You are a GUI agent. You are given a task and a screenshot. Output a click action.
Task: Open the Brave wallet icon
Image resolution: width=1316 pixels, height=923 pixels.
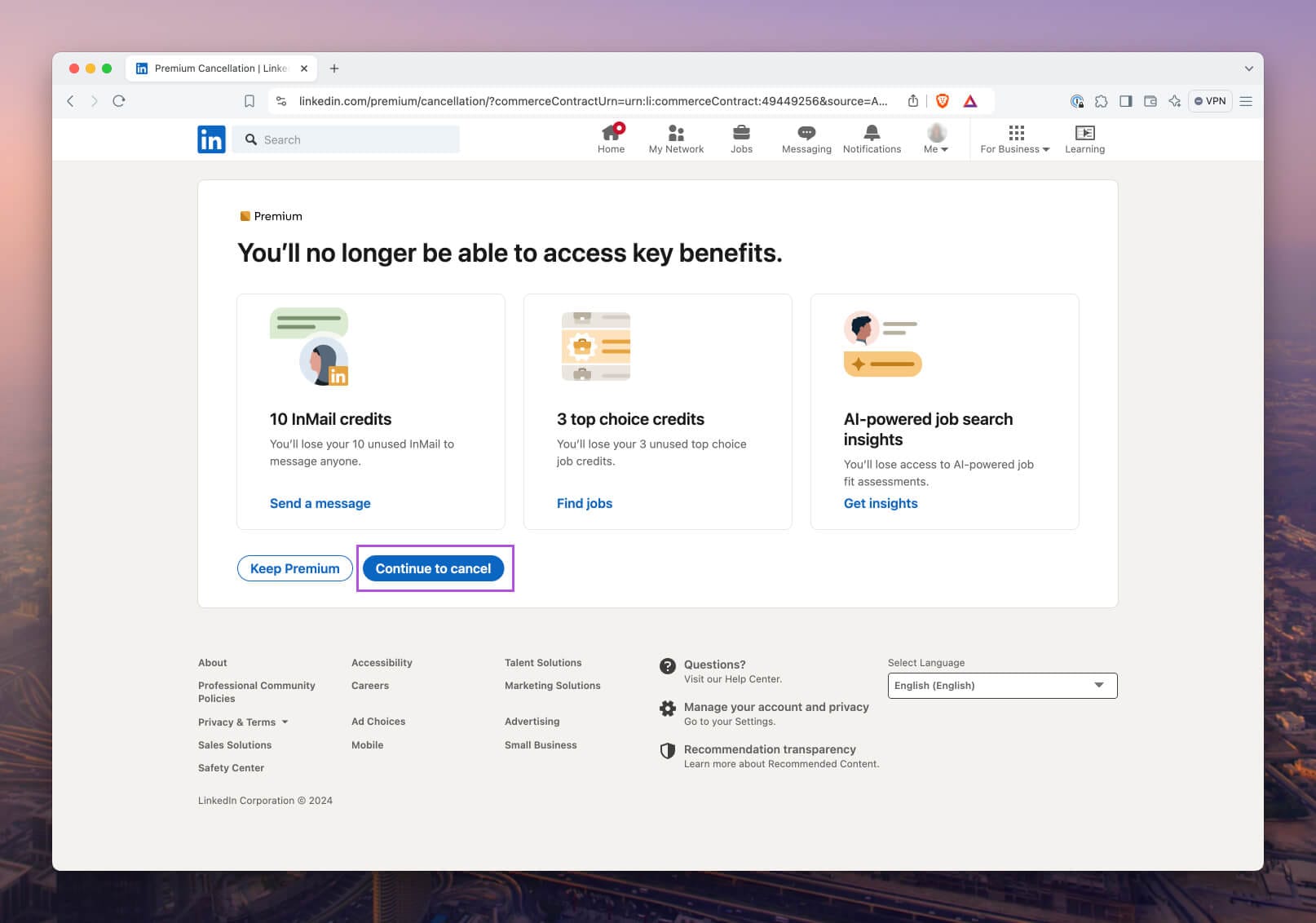click(x=1150, y=101)
